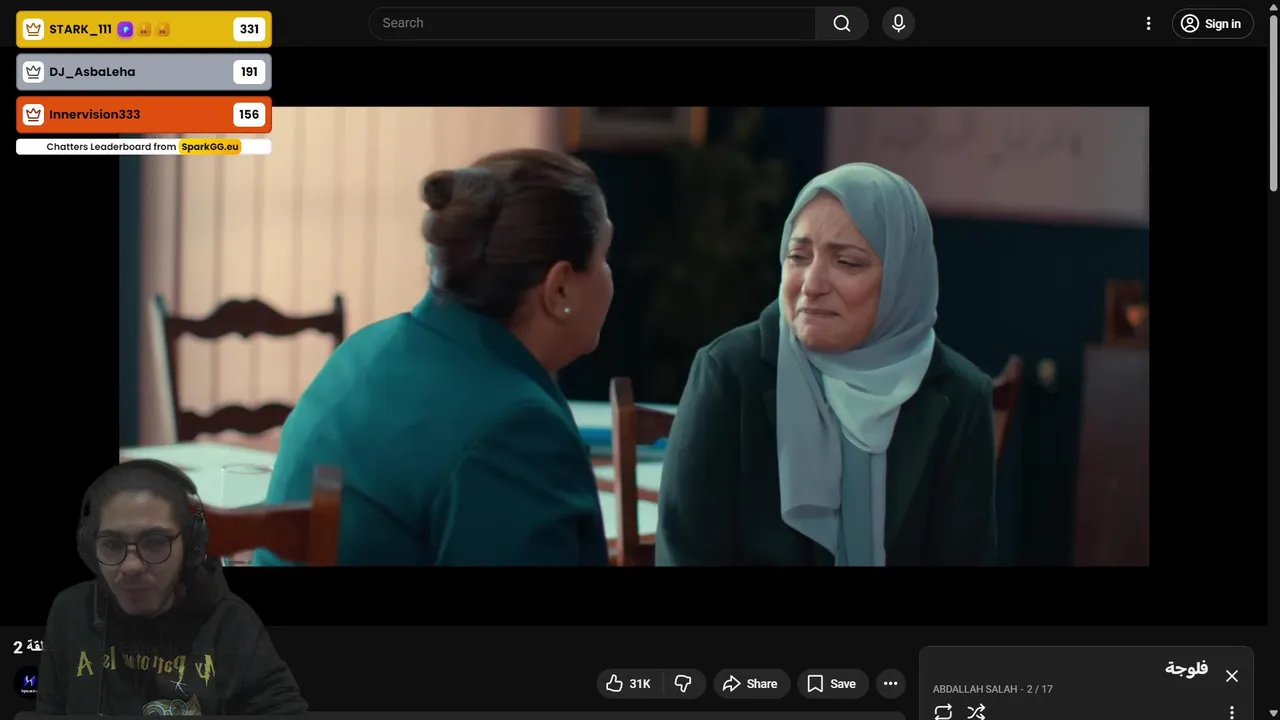Click the channel avatar below the video title
The image size is (1280, 720).
[x=28, y=682]
